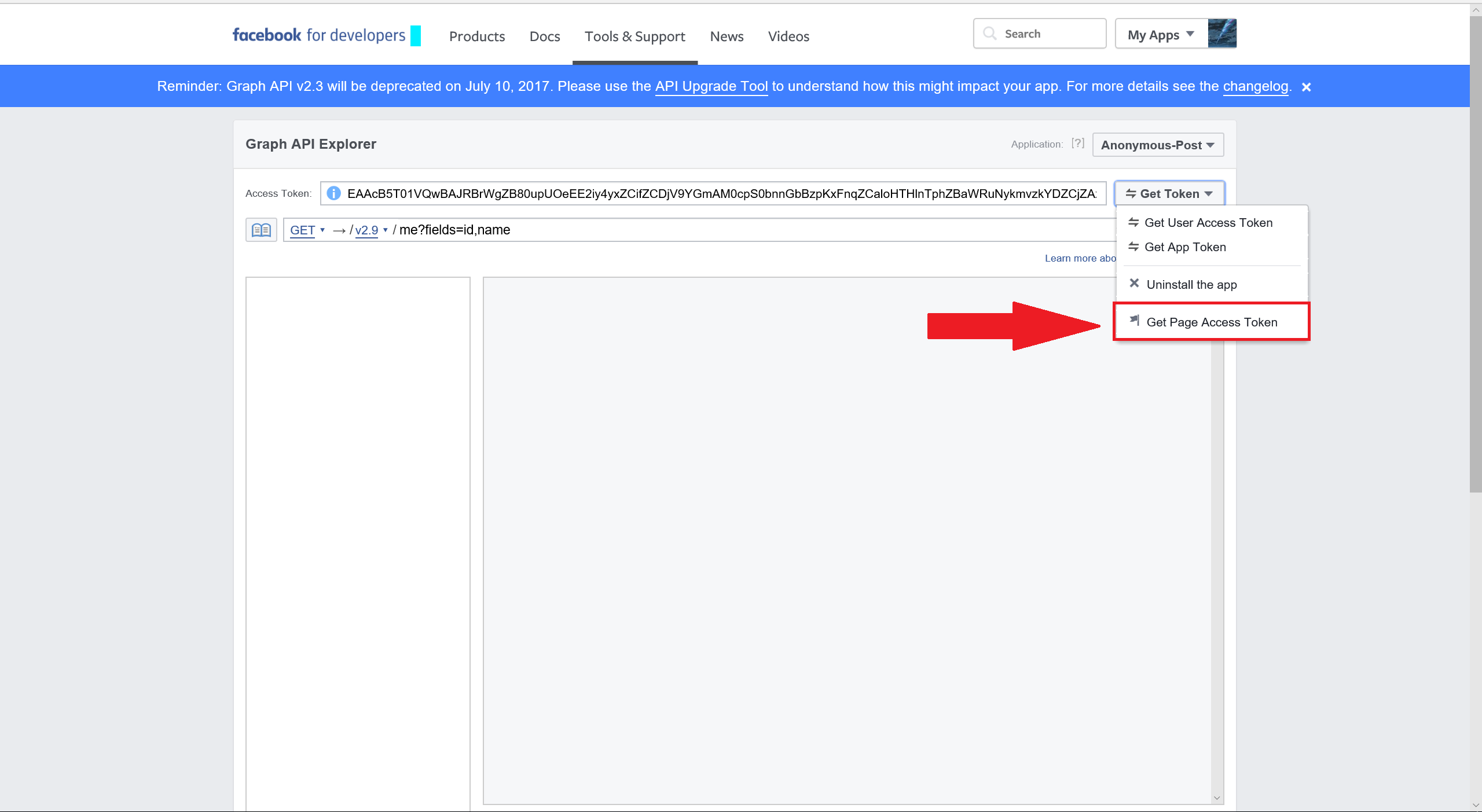The height and width of the screenshot is (812, 1482).
Task: Open the documentation book icon
Action: 261,230
